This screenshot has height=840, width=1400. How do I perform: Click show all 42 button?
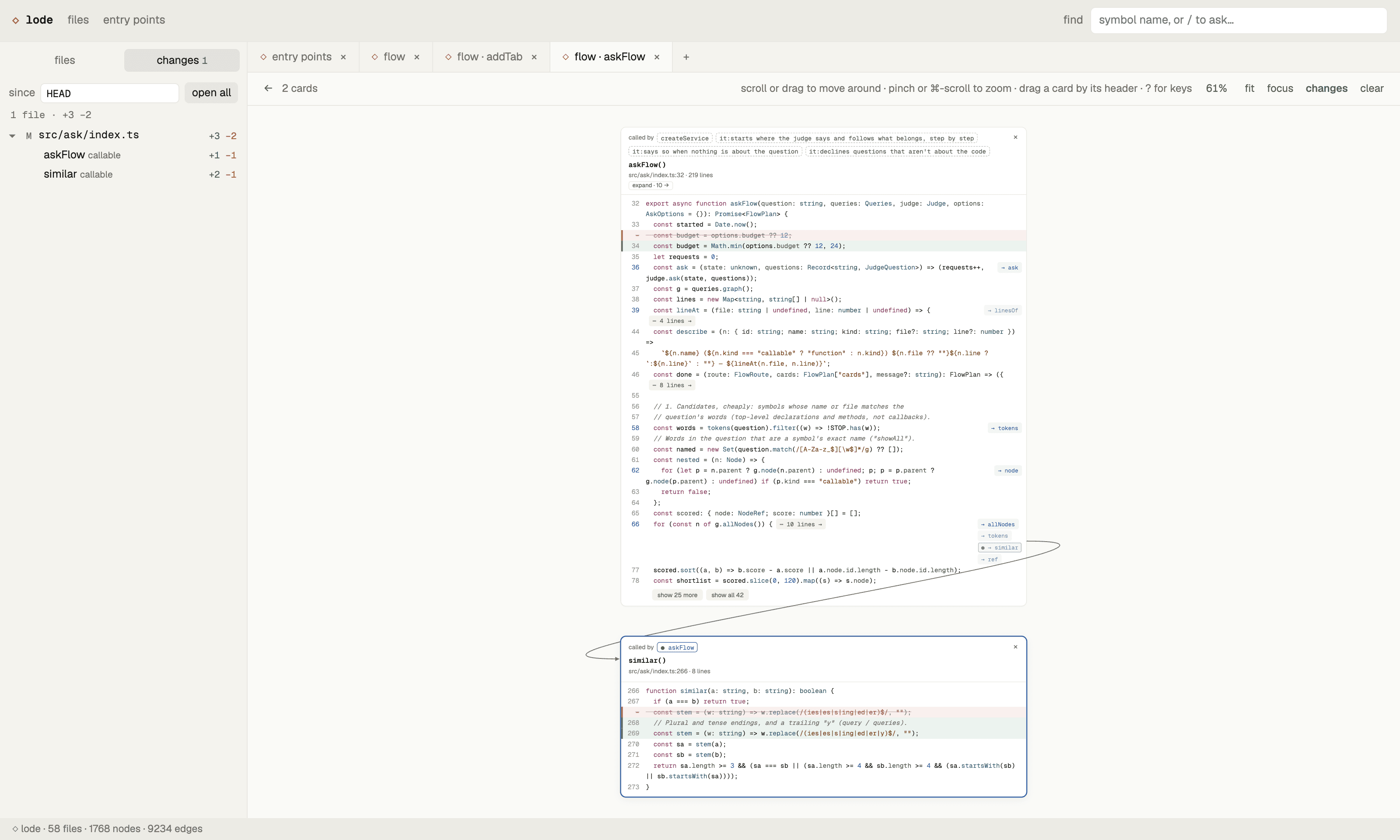[x=727, y=595]
